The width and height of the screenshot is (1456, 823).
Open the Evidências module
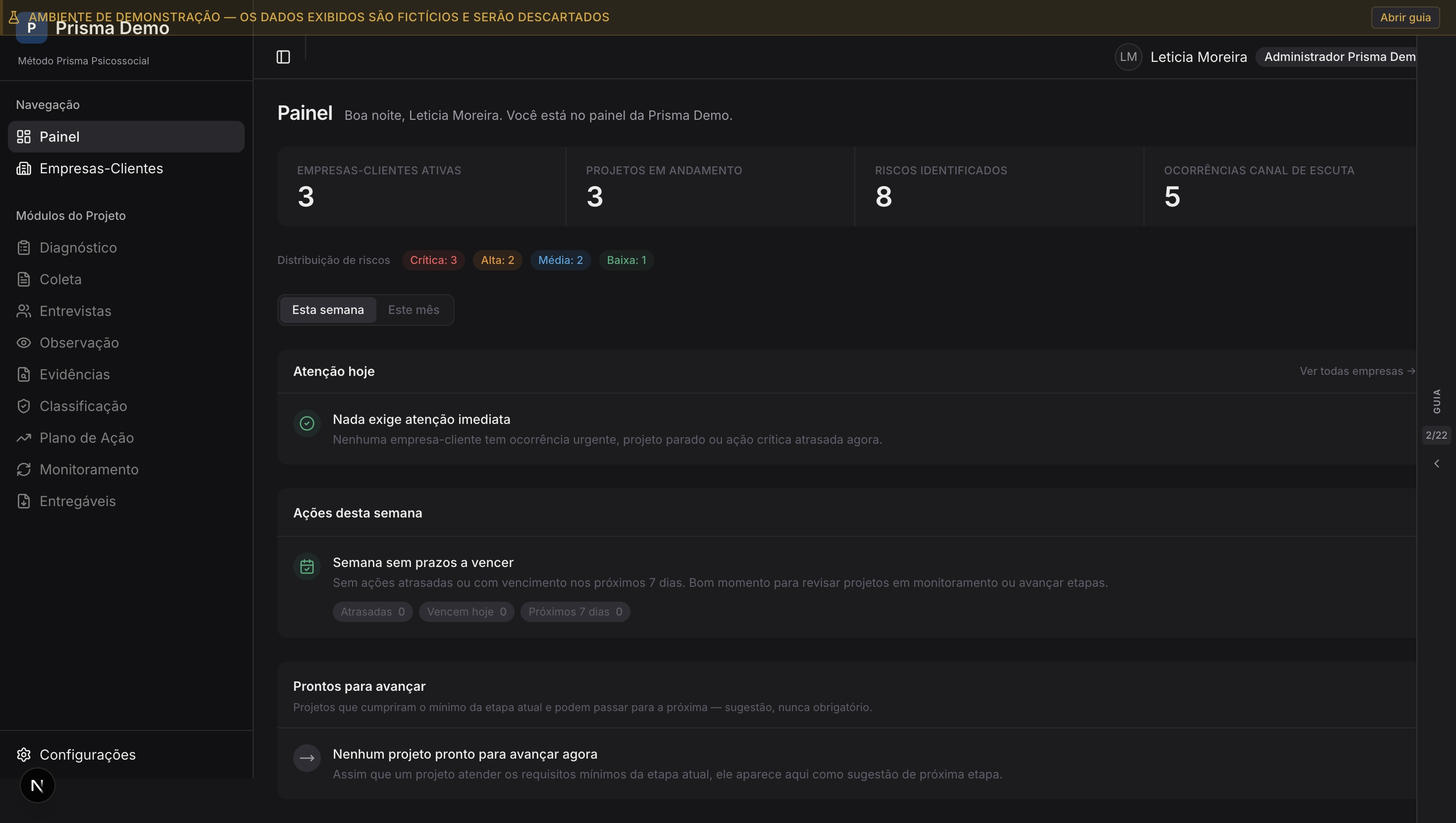[x=75, y=374]
